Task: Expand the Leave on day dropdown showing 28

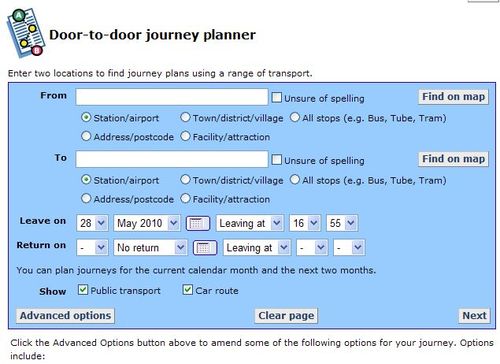Action: pyautogui.click(x=92, y=223)
